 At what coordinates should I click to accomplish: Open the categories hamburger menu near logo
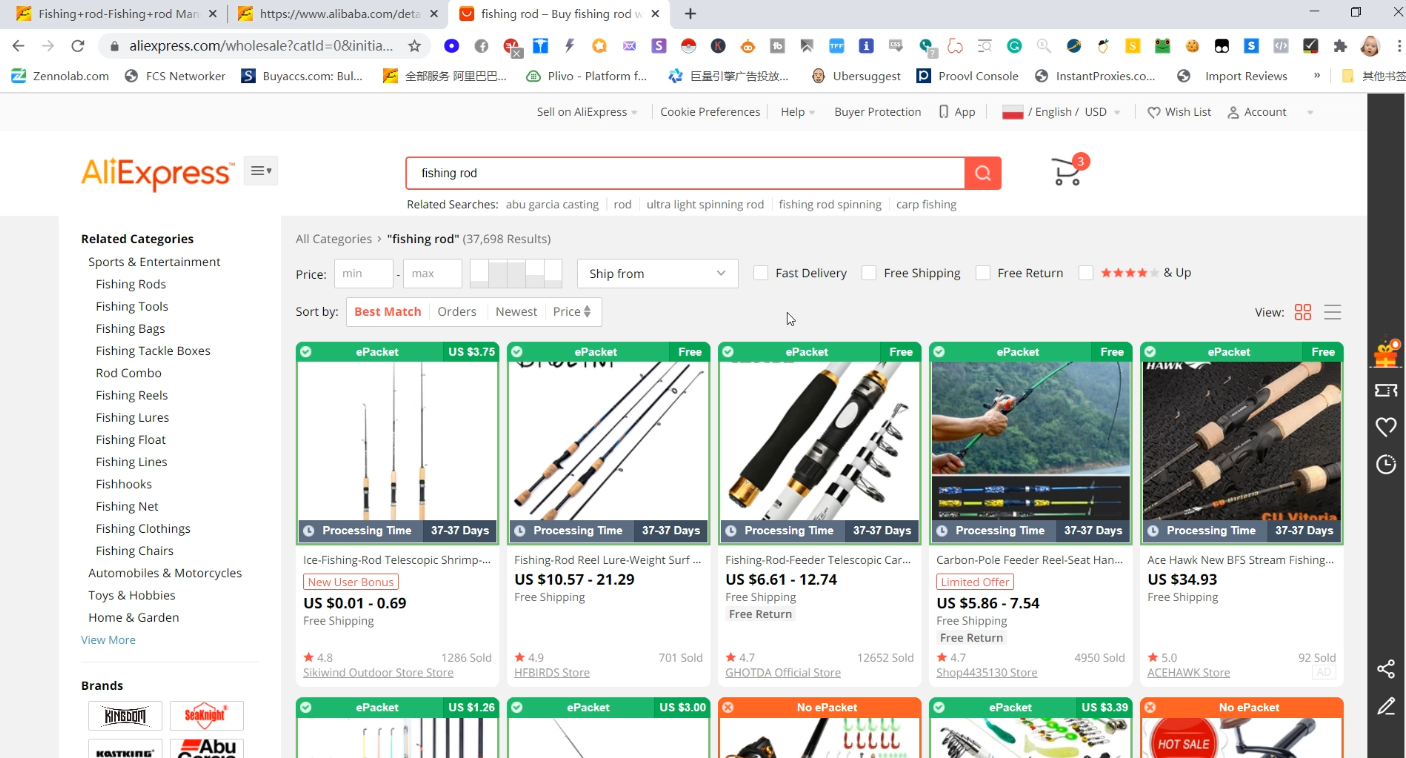point(261,171)
